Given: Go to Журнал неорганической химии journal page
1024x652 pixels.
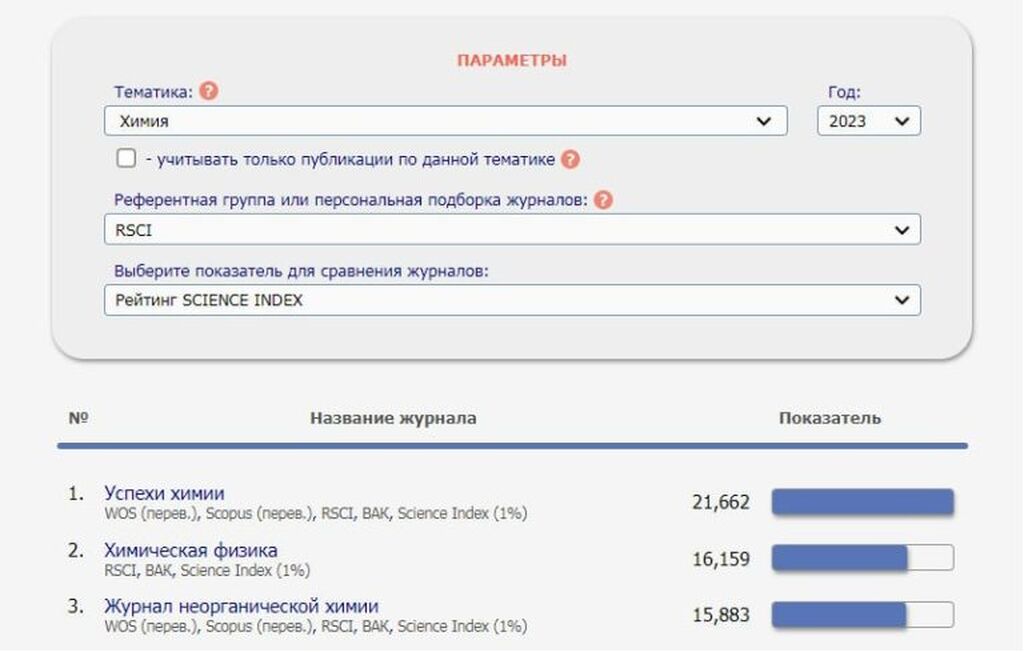Looking at the screenshot, I should click(x=241, y=606).
